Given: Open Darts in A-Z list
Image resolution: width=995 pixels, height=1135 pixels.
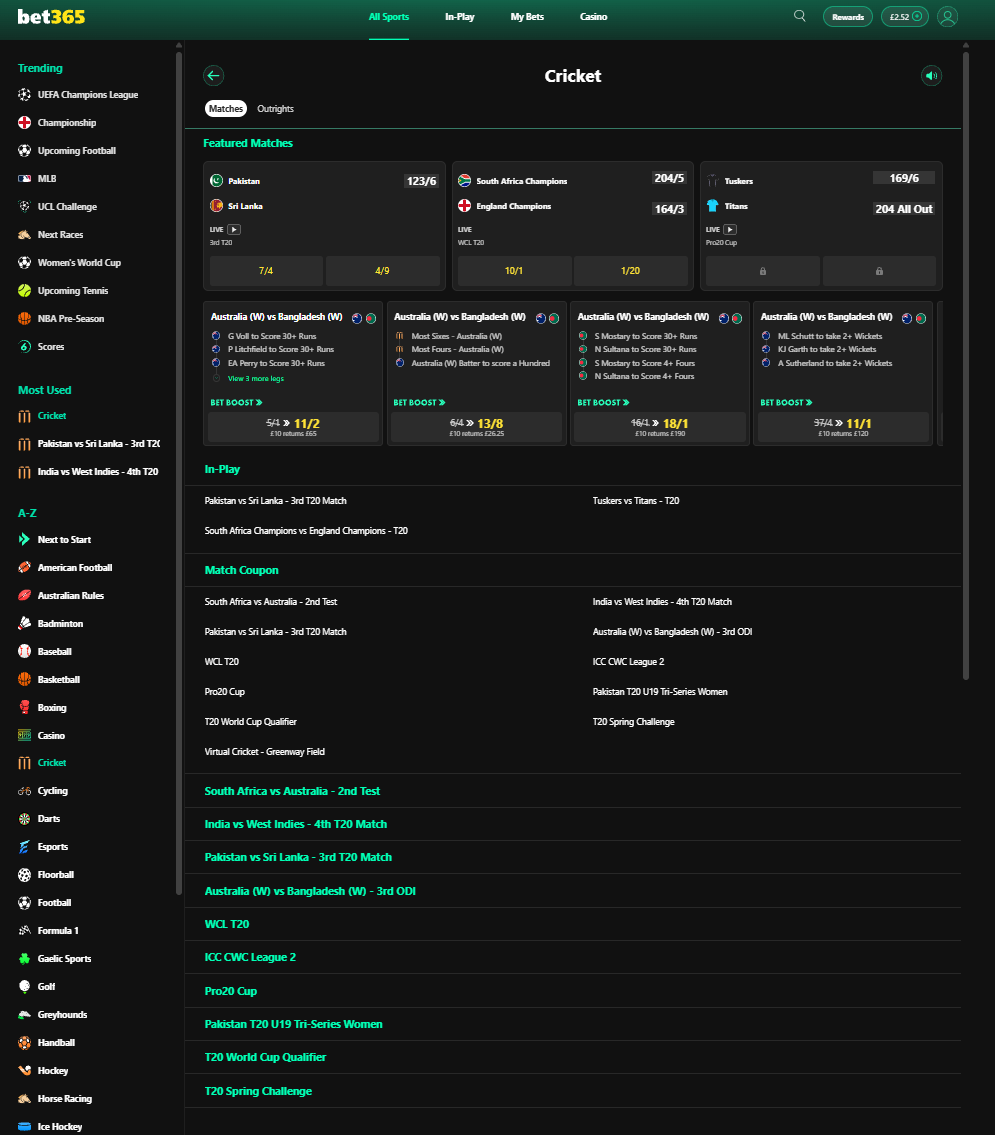Looking at the screenshot, I should (x=48, y=819).
